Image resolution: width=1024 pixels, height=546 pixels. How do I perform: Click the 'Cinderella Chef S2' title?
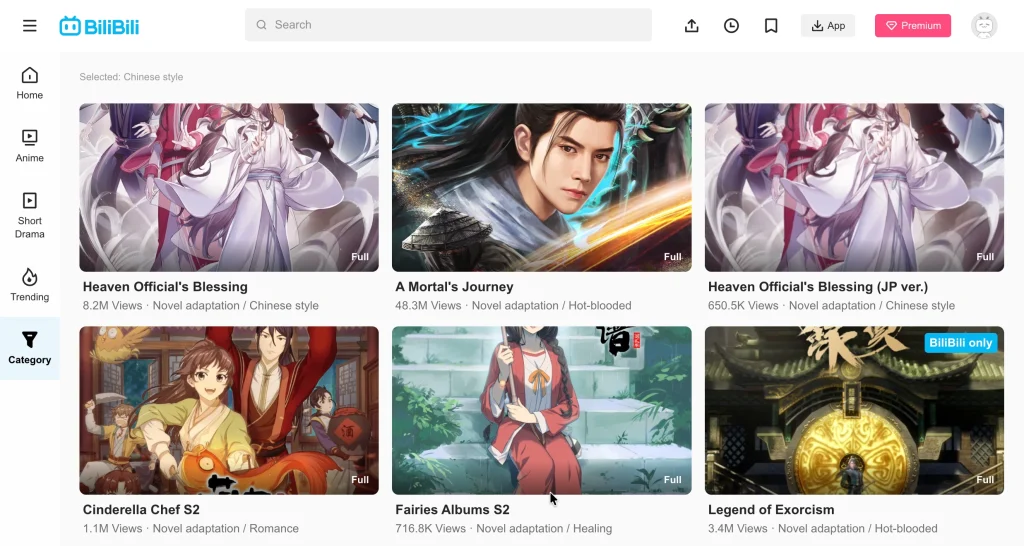141,509
